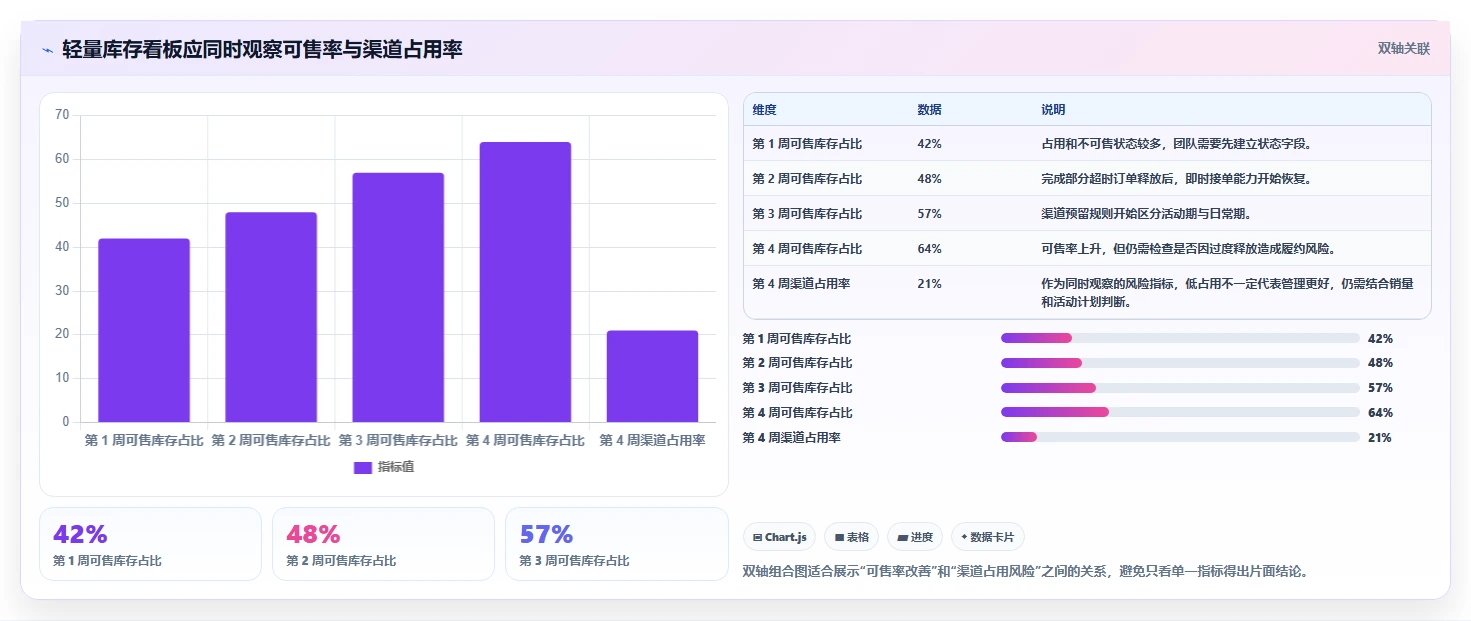This screenshot has height=621, width=1471.
Task: Open the 57% 第 3 周可售库存占比 data card
Action: pyautogui.click(x=616, y=544)
